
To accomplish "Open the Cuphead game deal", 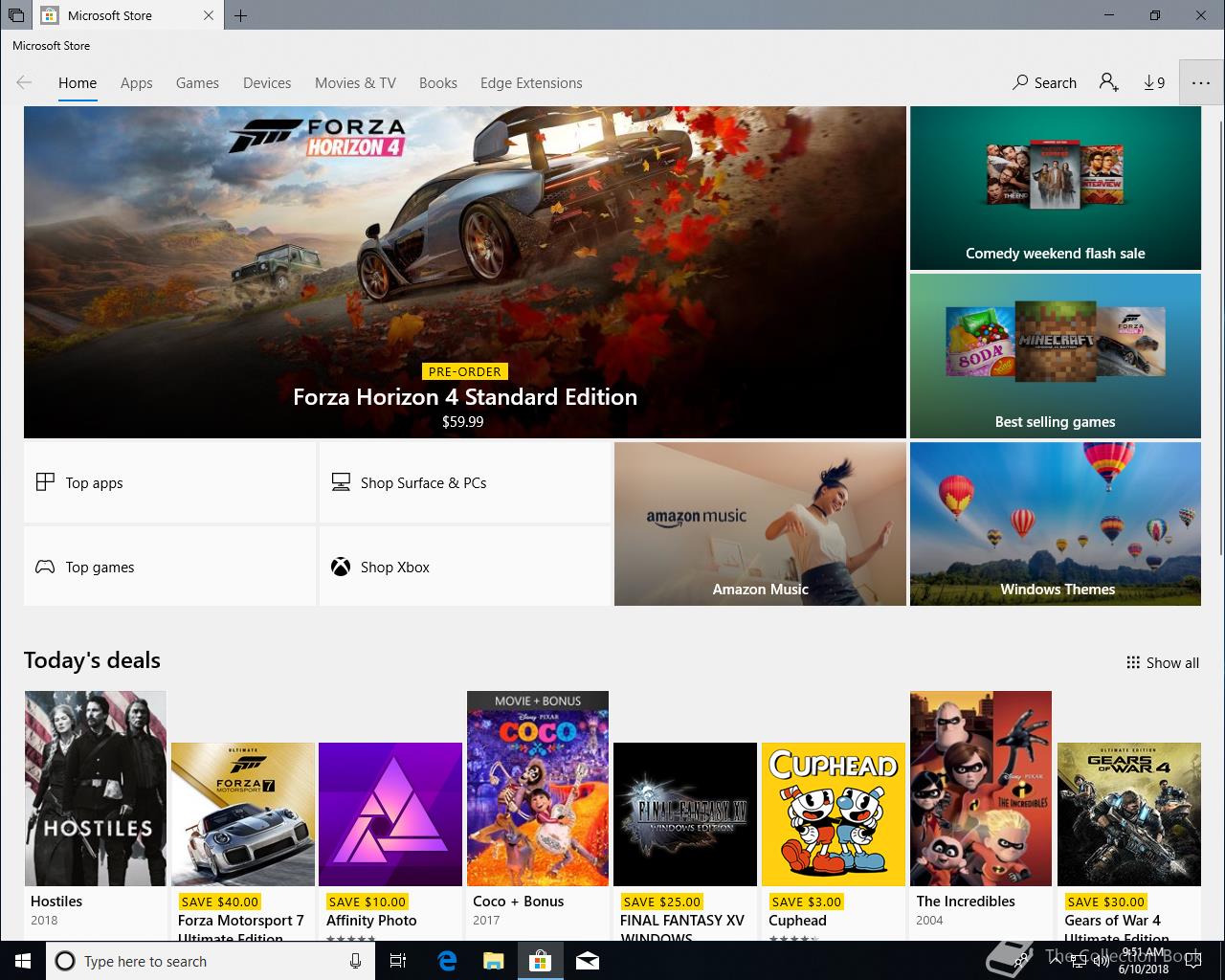I will click(x=834, y=841).
